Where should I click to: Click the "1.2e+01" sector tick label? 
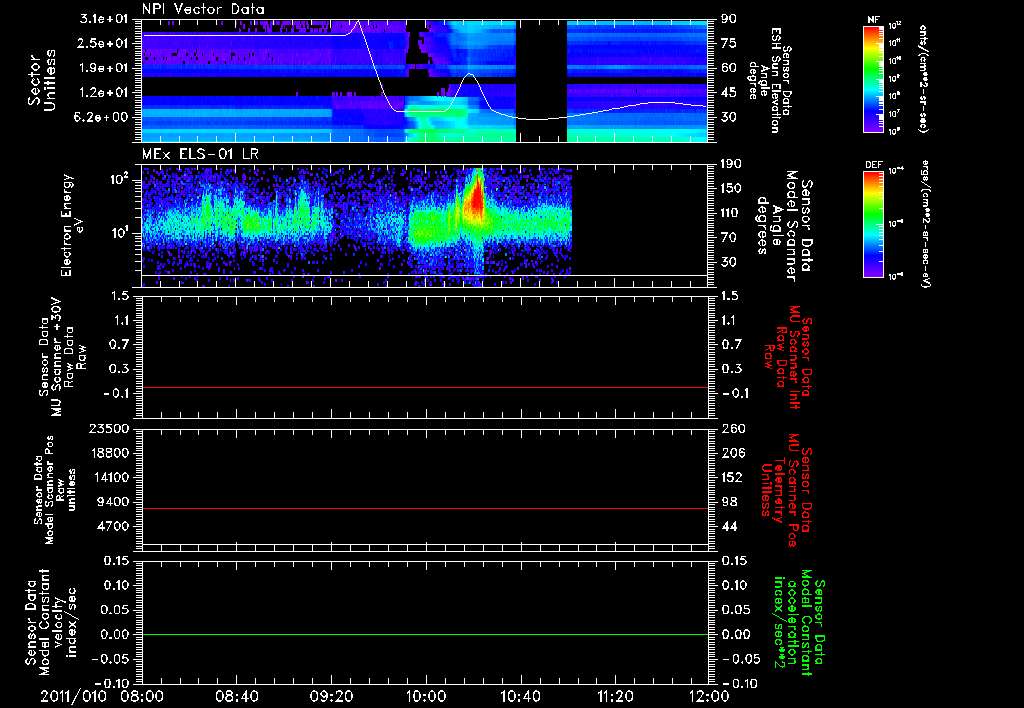[104, 93]
